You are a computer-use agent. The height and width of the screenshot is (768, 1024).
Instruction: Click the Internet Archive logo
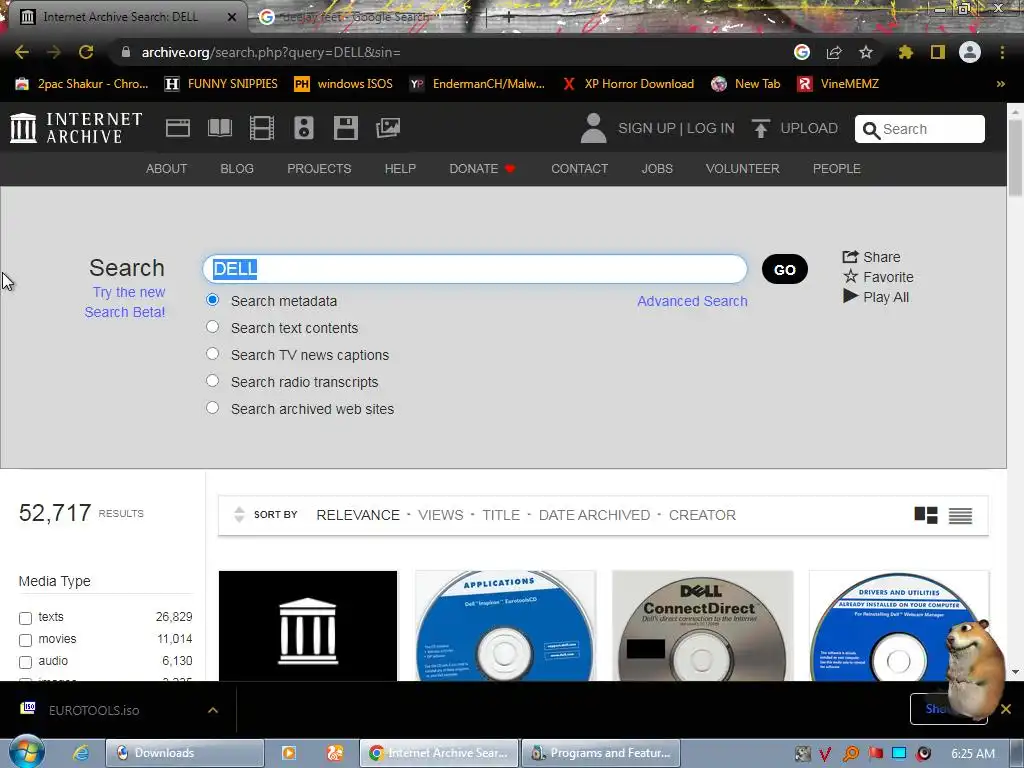tap(76, 128)
